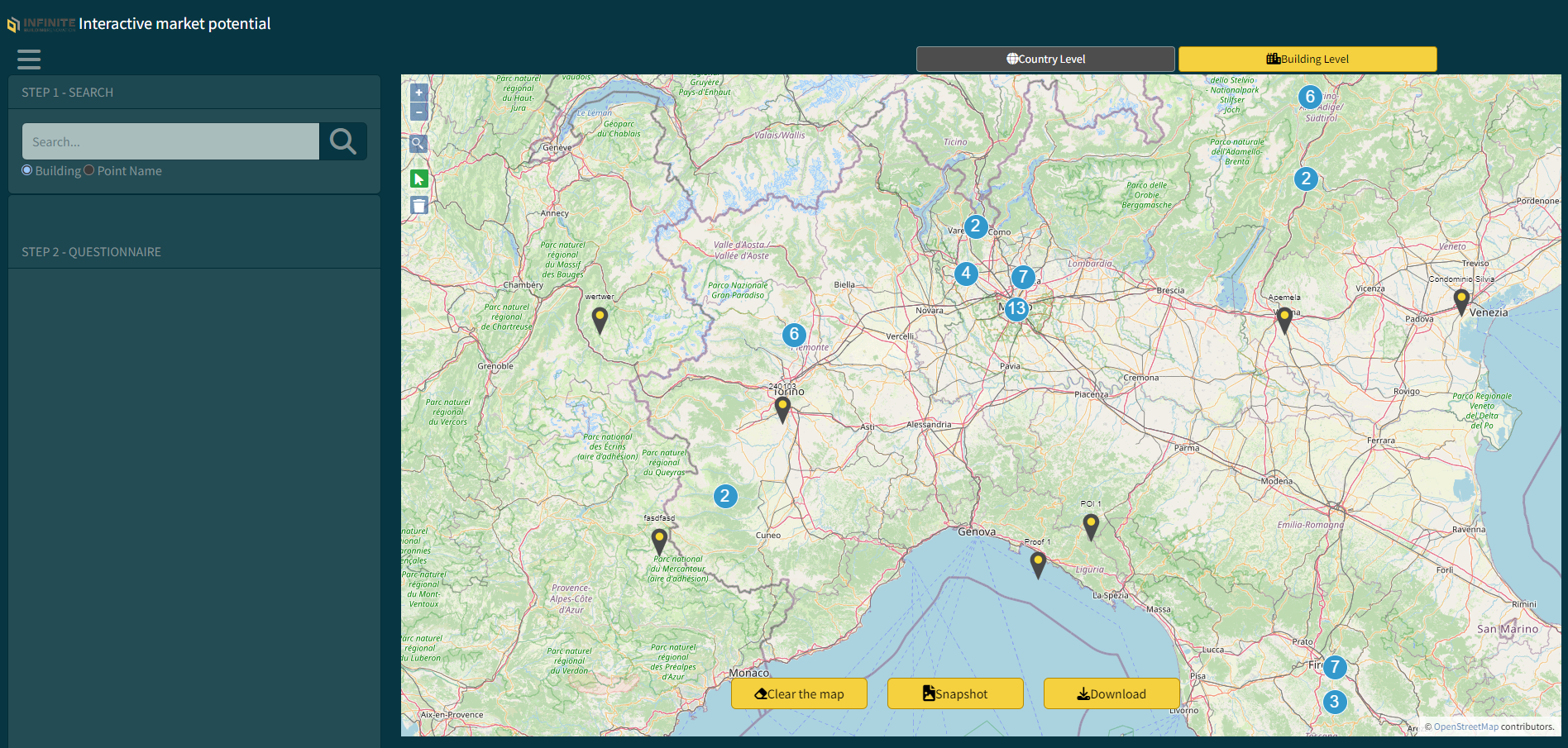Open the OpenStreetMap attribution link
Image resolution: width=1568 pixels, height=748 pixels.
1465,727
